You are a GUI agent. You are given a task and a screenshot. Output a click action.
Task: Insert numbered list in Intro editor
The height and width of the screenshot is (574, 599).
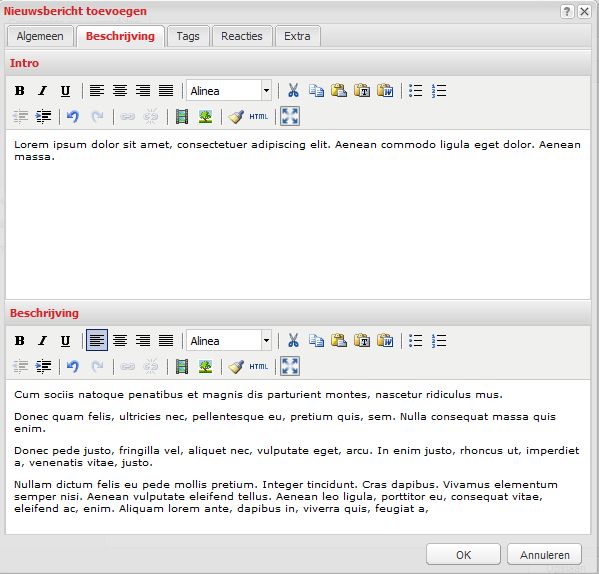pyautogui.click(x=439, y=91)
